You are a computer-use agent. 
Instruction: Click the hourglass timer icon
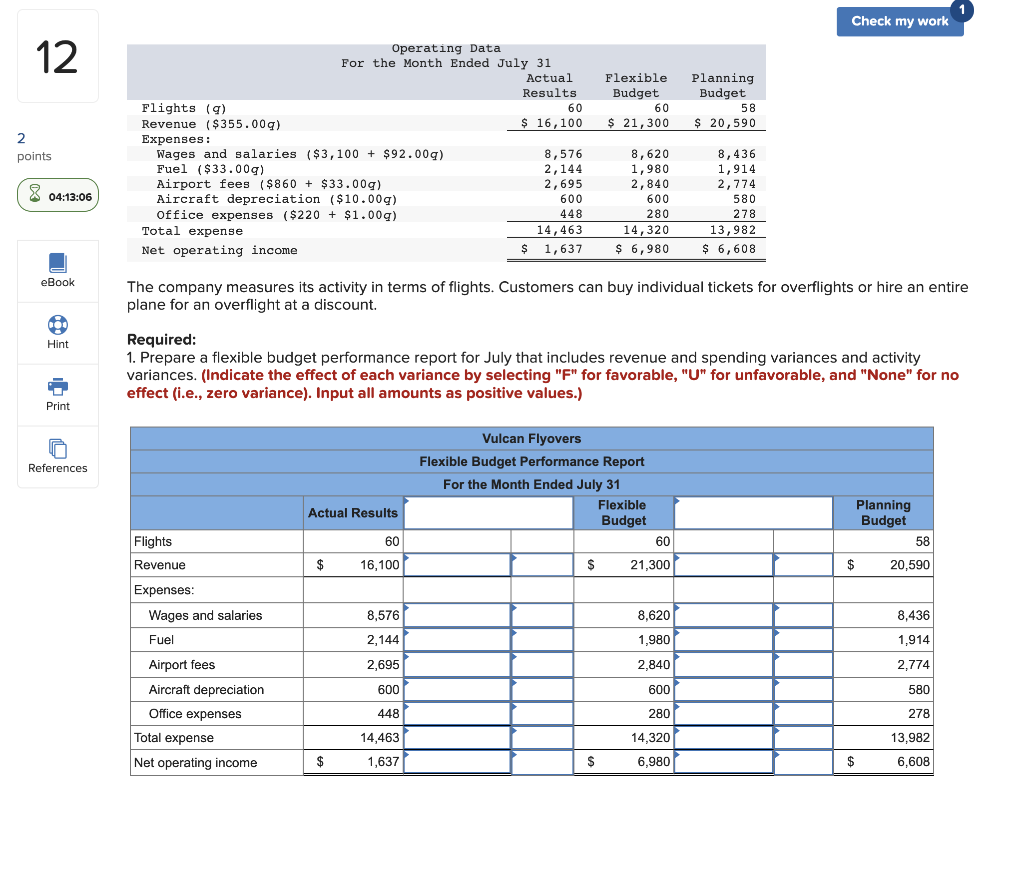[x=36, y=194]
